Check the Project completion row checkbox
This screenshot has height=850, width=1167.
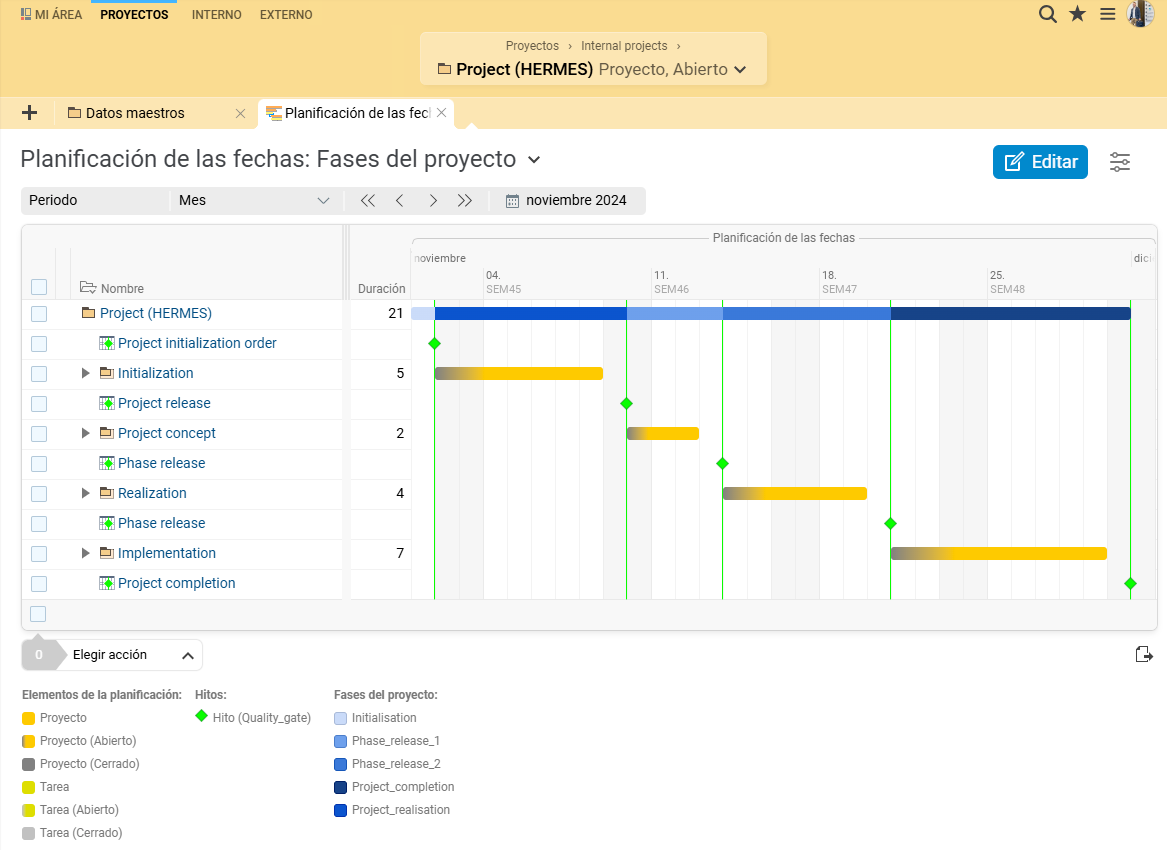pos(39,584)
